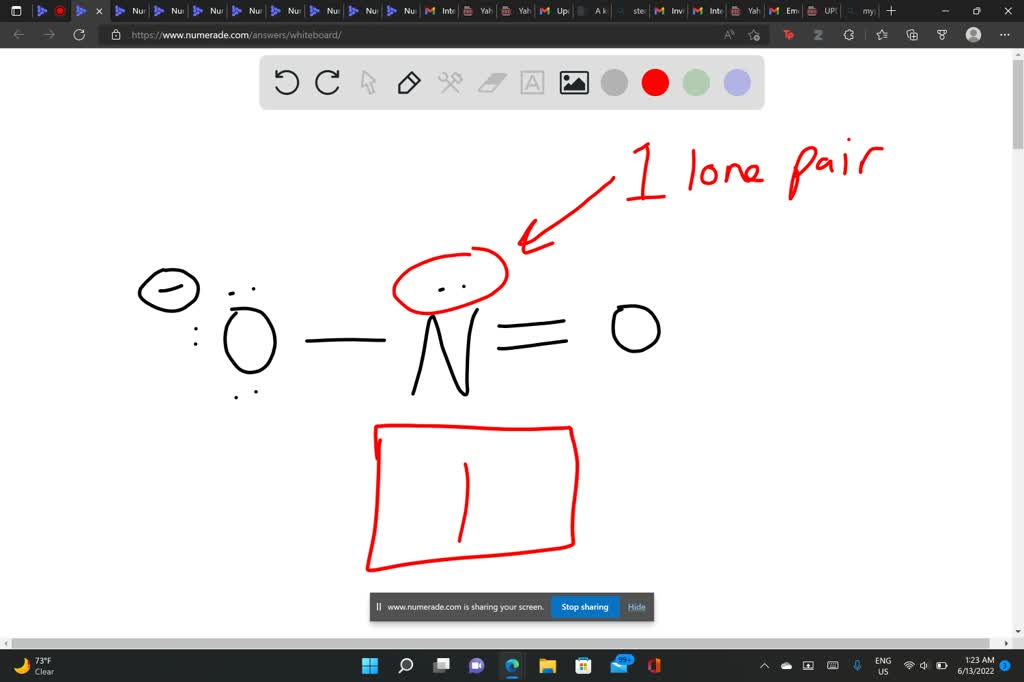Open browser settings menu

(x=1005, y=34)
